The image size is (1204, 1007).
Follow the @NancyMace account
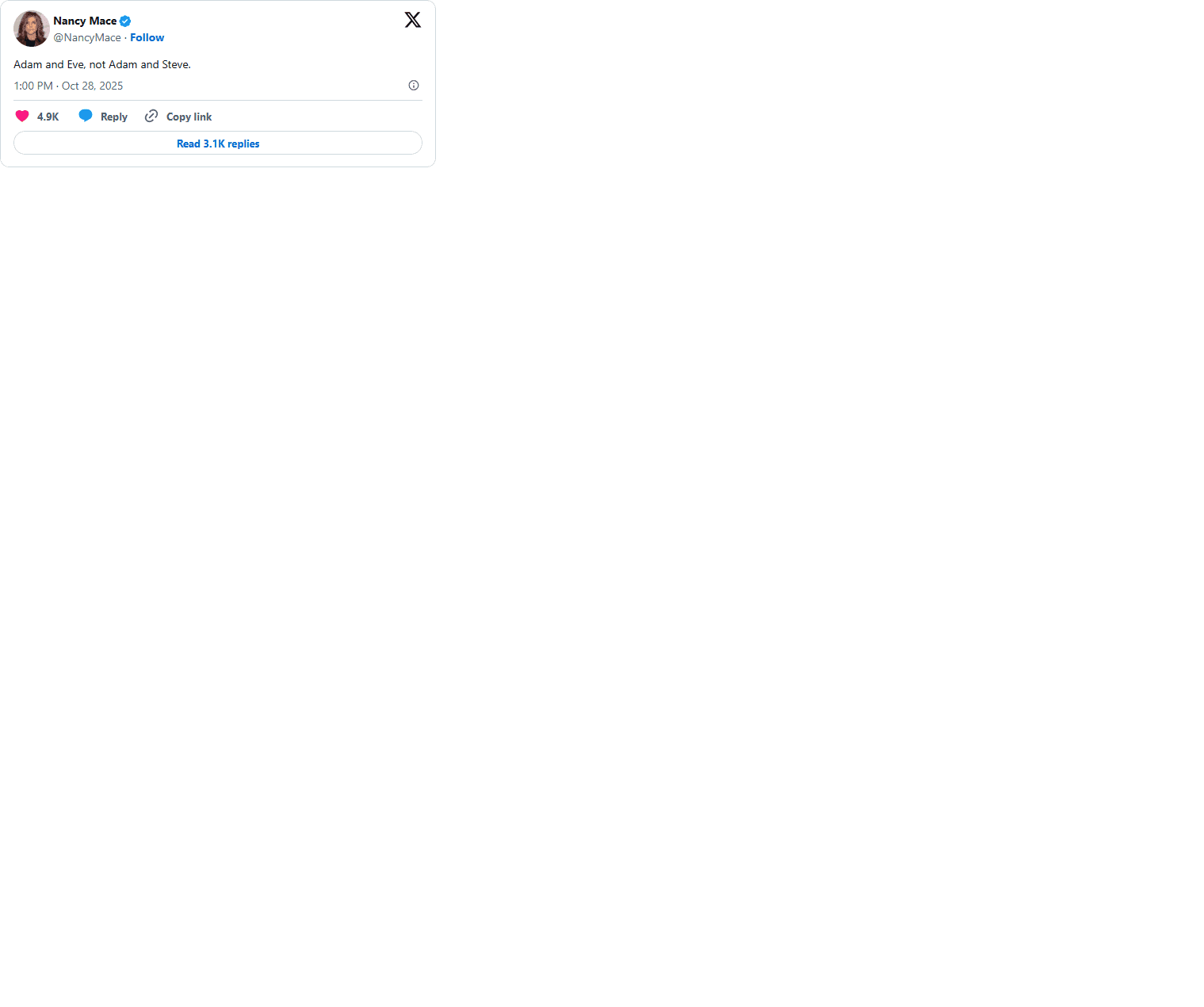click(x=147, y=37)
